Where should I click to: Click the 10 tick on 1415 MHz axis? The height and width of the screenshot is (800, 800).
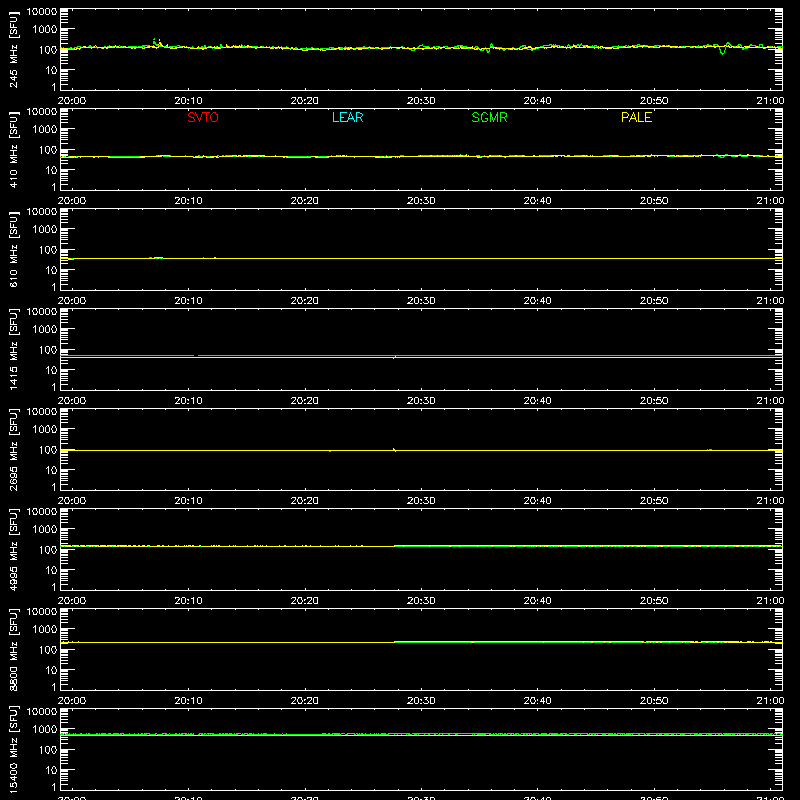51,370
